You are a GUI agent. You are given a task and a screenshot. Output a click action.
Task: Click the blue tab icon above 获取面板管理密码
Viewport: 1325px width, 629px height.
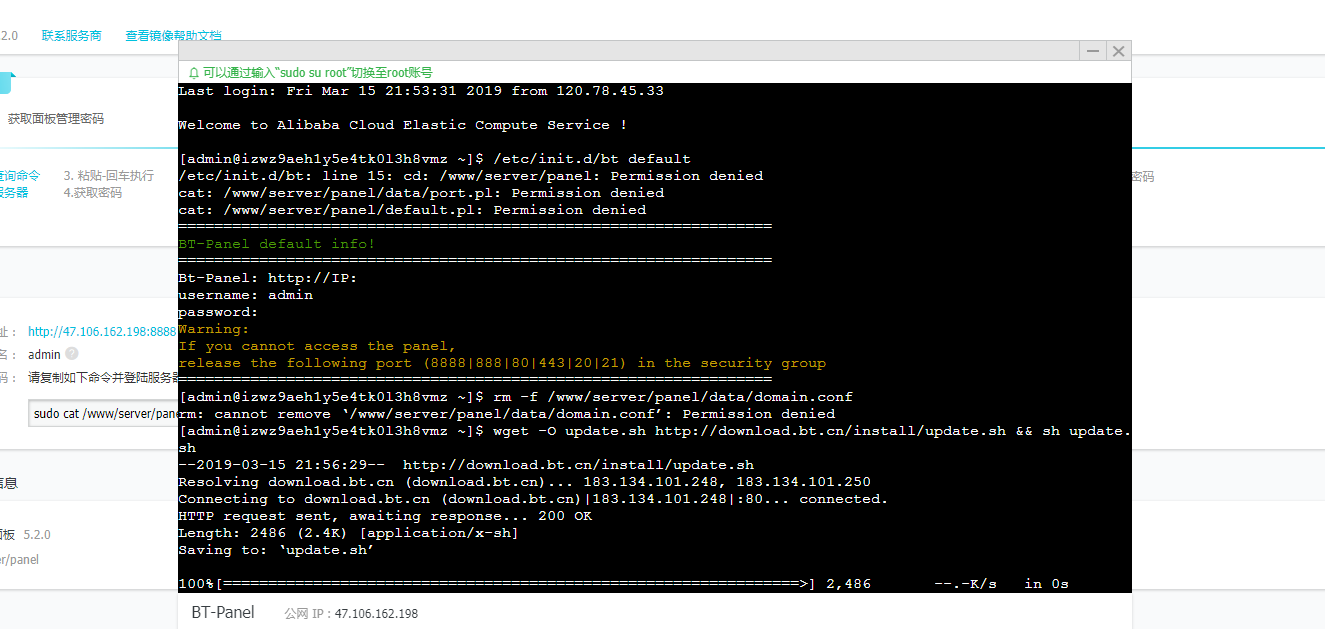click(x=6, y=83)
